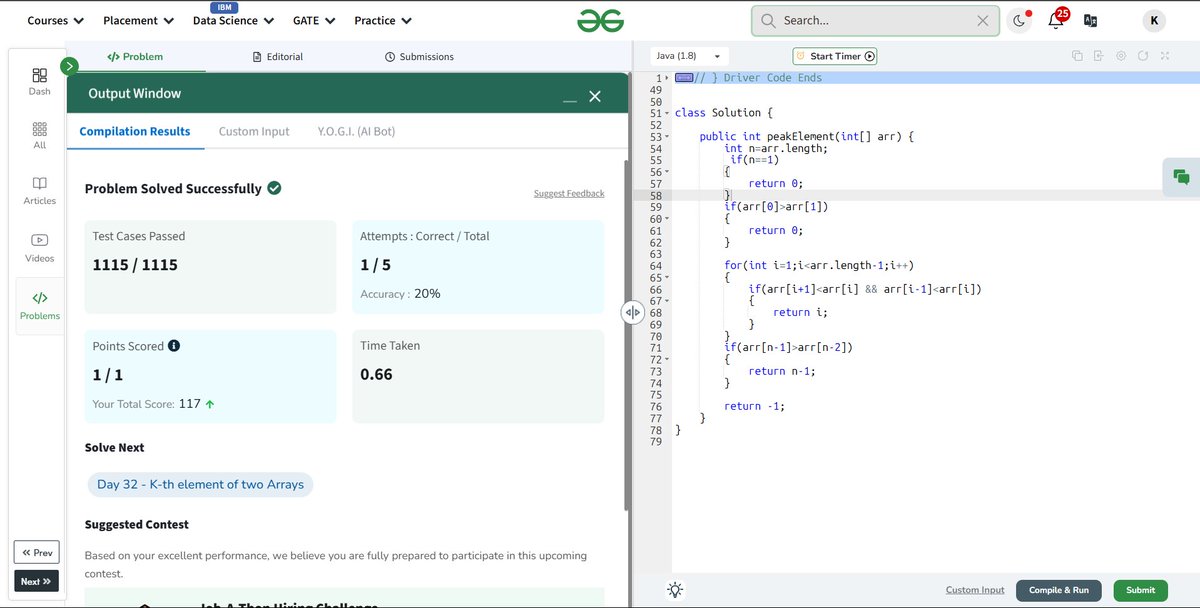Click the Time Taken value 0.66
This screenshot has height=608, width=1200.
pyautogui.click(x=376, y=375)
